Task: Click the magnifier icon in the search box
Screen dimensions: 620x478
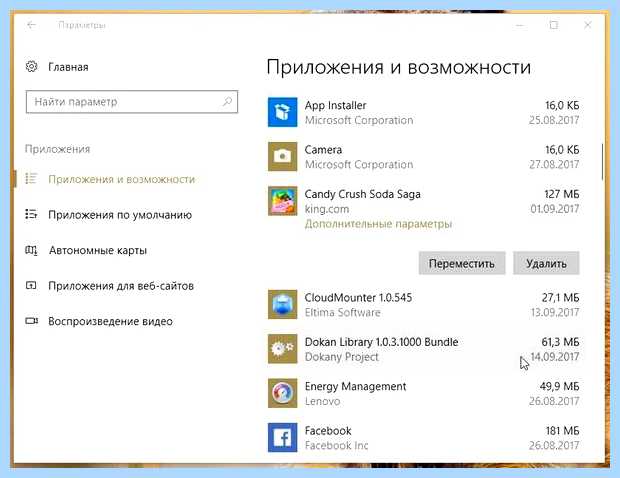Action: point(227,102)
